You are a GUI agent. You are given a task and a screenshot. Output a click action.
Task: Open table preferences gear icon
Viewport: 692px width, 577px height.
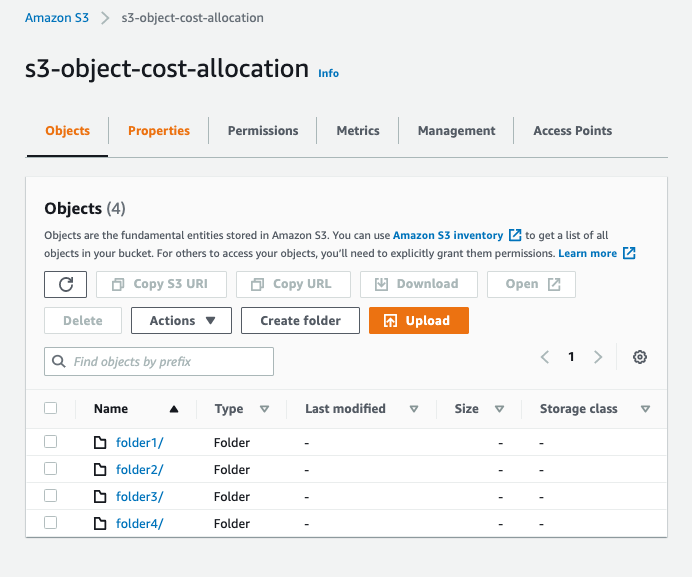[x=639, y=357]
